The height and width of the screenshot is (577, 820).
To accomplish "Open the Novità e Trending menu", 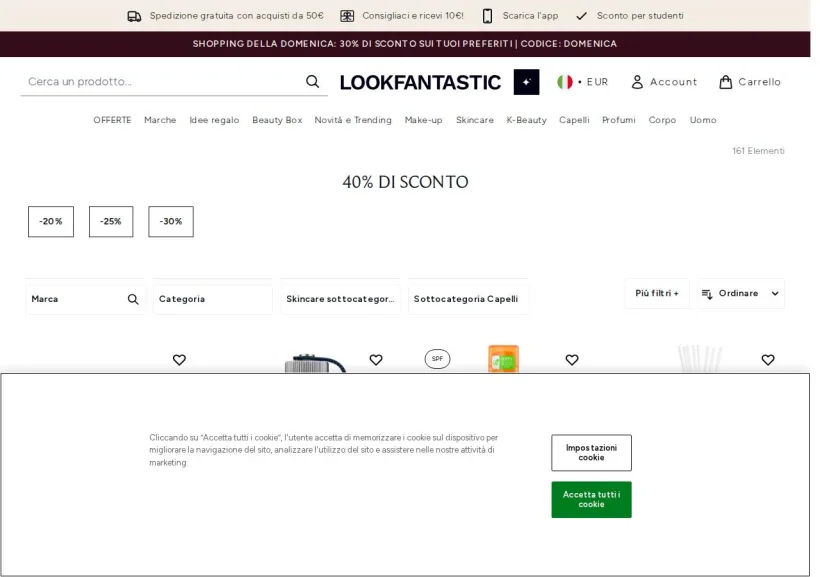I will pyautogui.click(x=353, y=120).
